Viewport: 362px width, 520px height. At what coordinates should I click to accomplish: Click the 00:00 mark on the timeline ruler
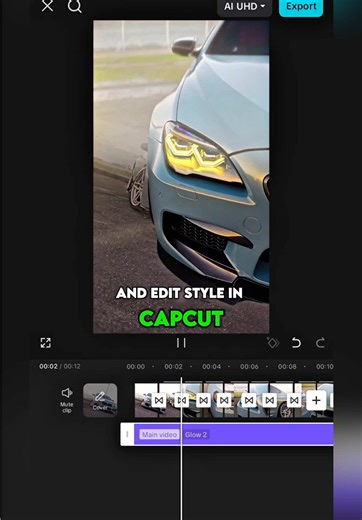click(x=136, y=367)
